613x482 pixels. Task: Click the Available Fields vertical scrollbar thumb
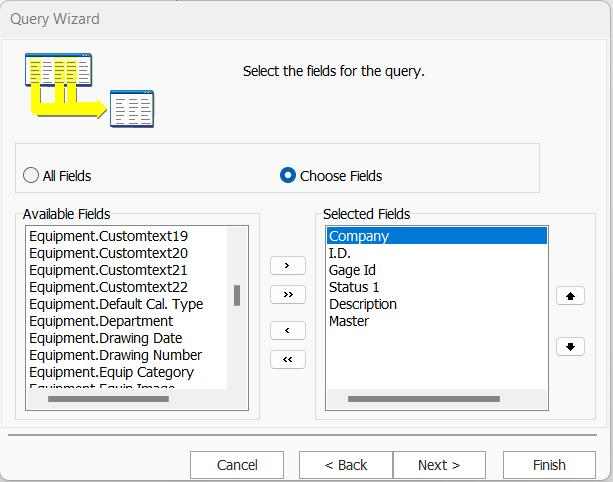tap(237, 295)
